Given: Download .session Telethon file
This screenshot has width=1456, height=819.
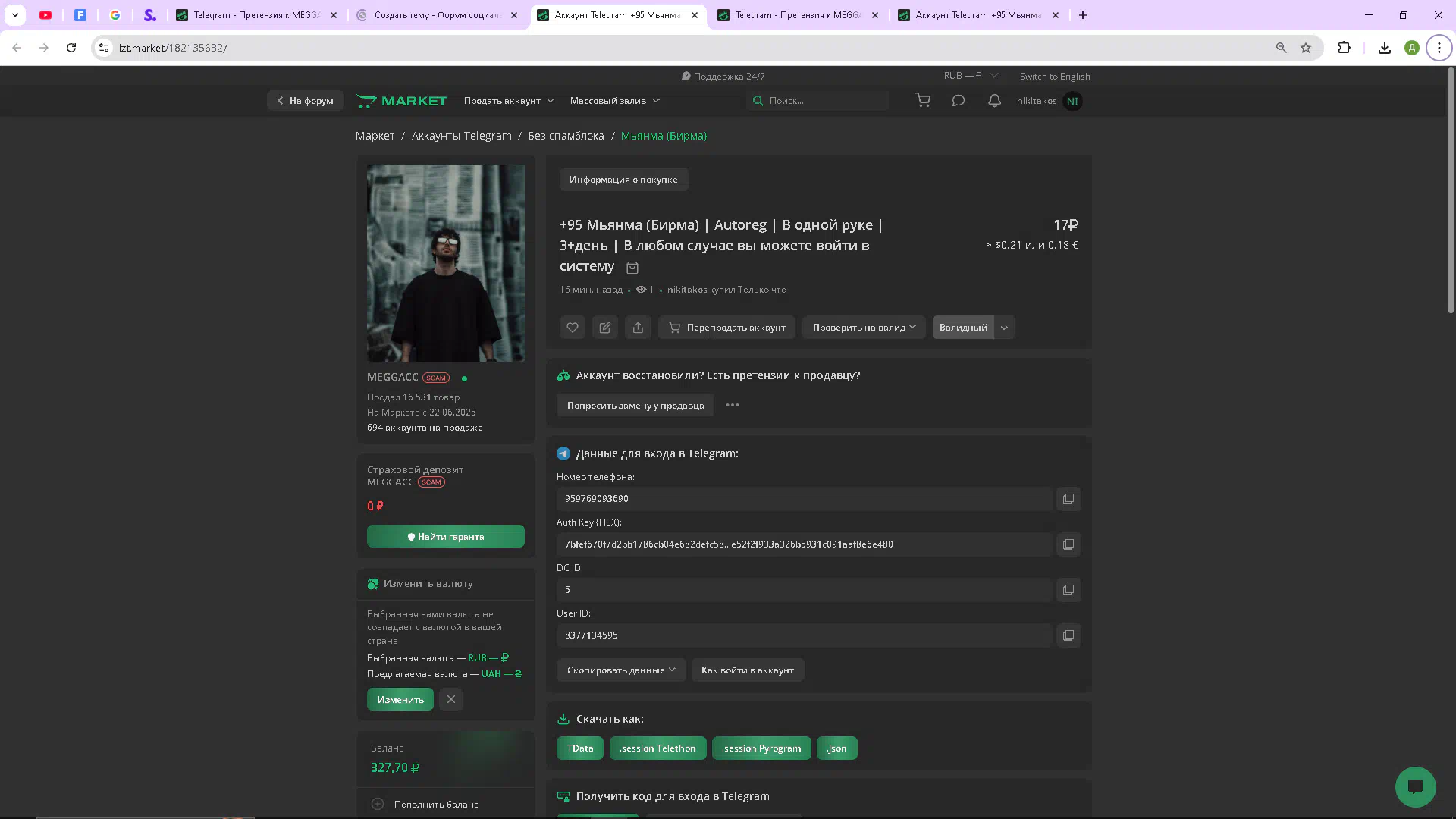Looking at the screenshot, I should tap(657, 748).
